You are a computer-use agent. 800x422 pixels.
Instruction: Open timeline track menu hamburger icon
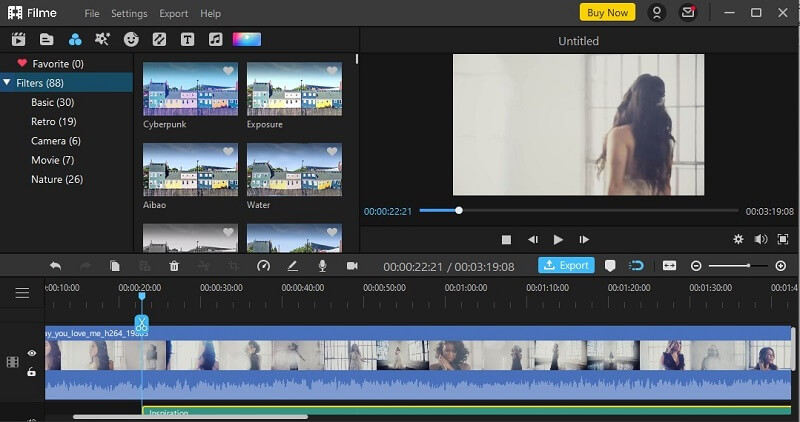(x=22, y=293)
